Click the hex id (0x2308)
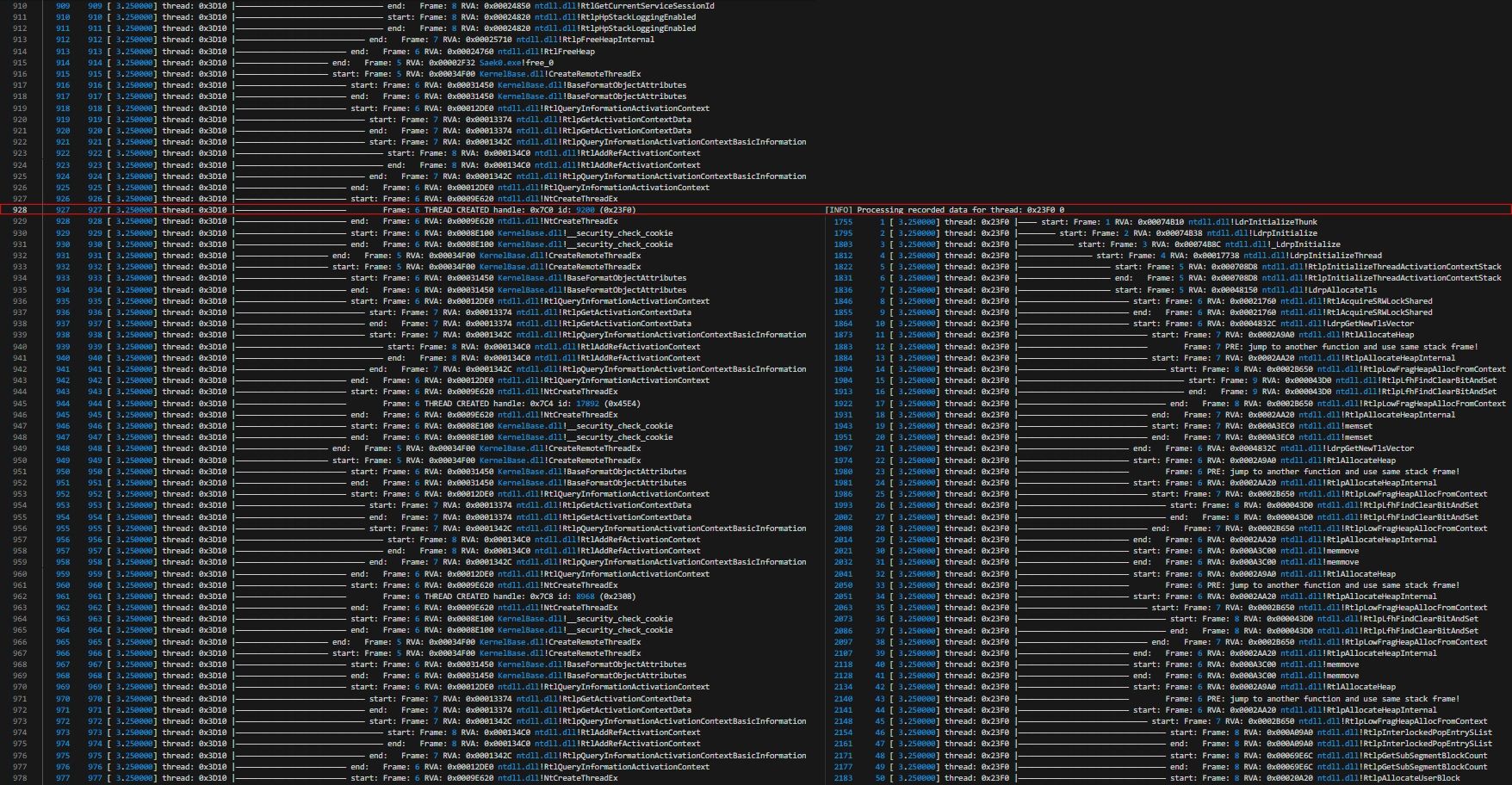 tap(617, 596)
